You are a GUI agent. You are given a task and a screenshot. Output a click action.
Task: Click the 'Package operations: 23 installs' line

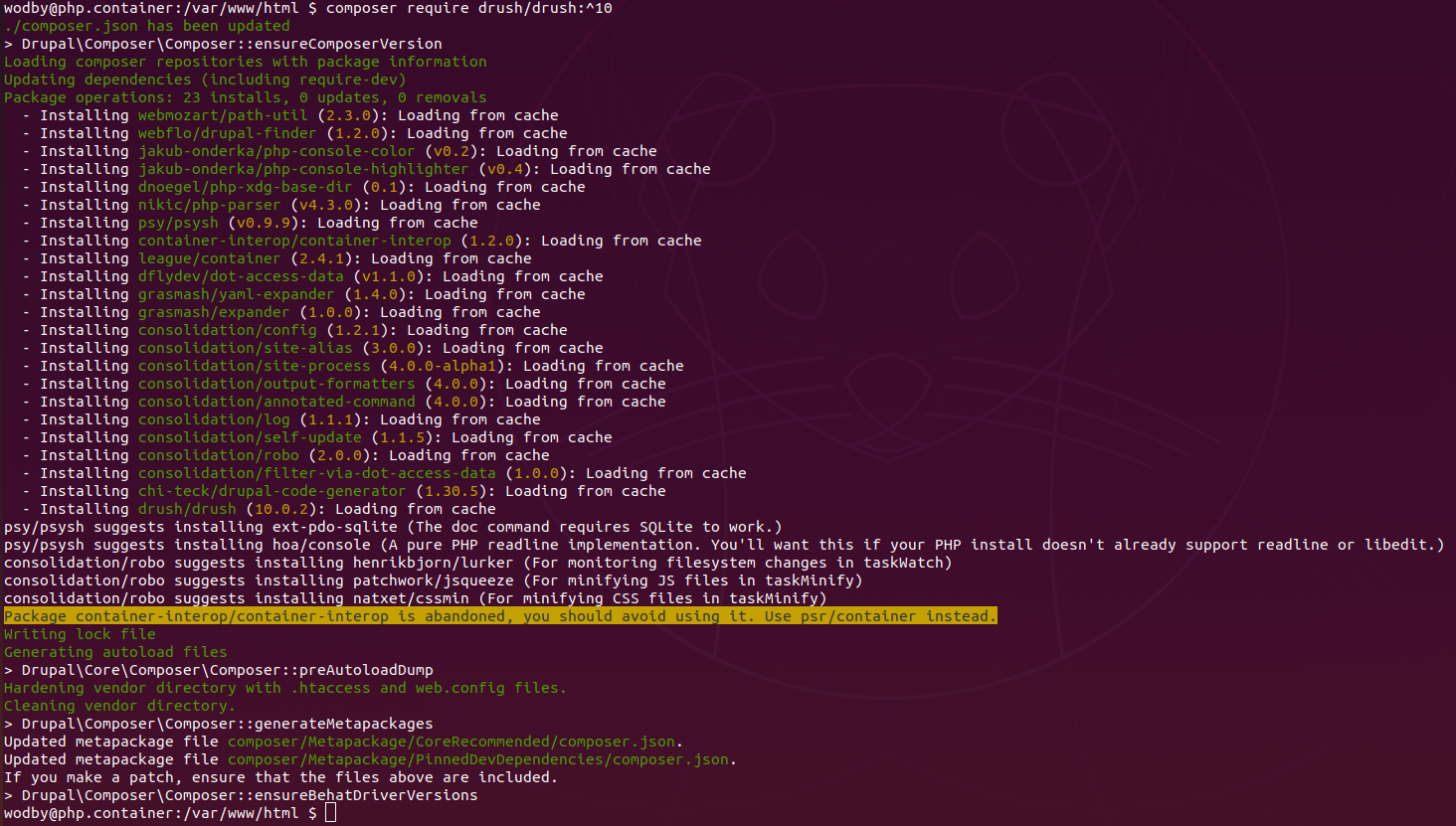(245, 97)
